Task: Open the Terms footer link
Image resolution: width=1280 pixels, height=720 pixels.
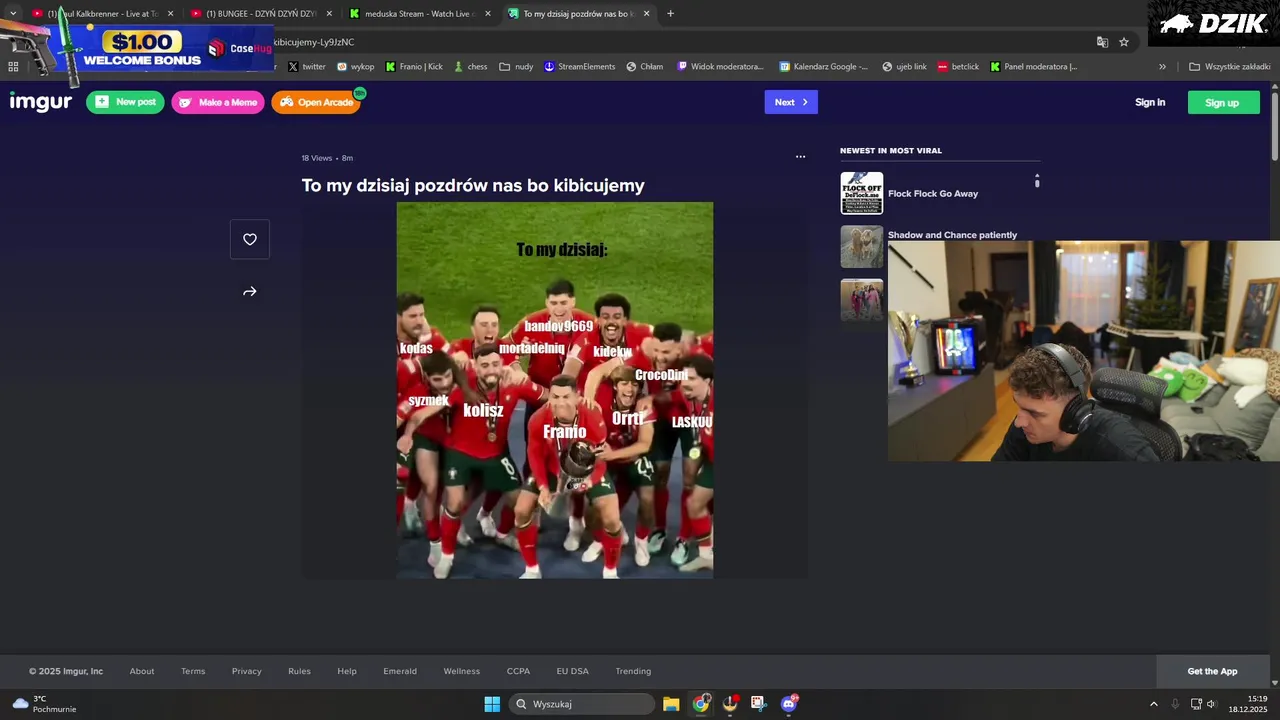Action: [193, 671]
